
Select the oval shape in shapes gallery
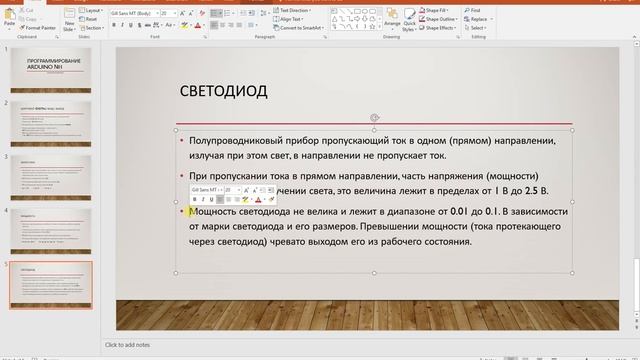coord(365,11)
